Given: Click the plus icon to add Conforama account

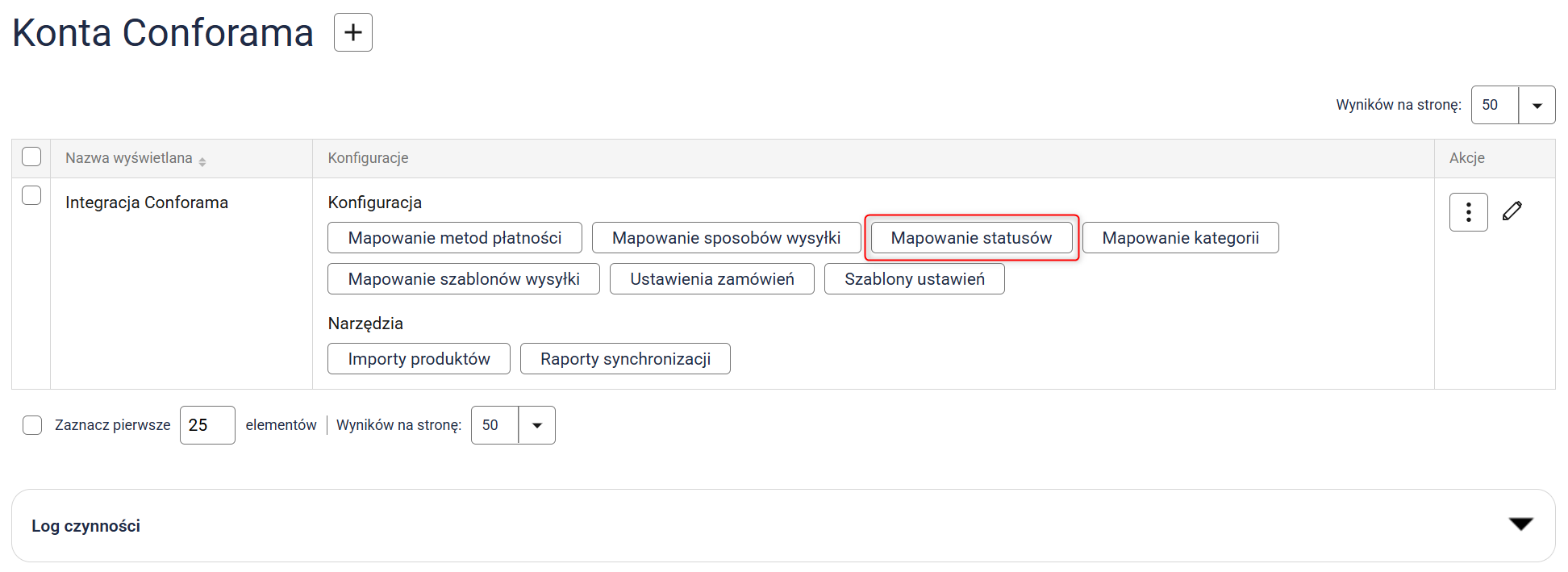Looking at the screenshot, I should coord(352,32).
